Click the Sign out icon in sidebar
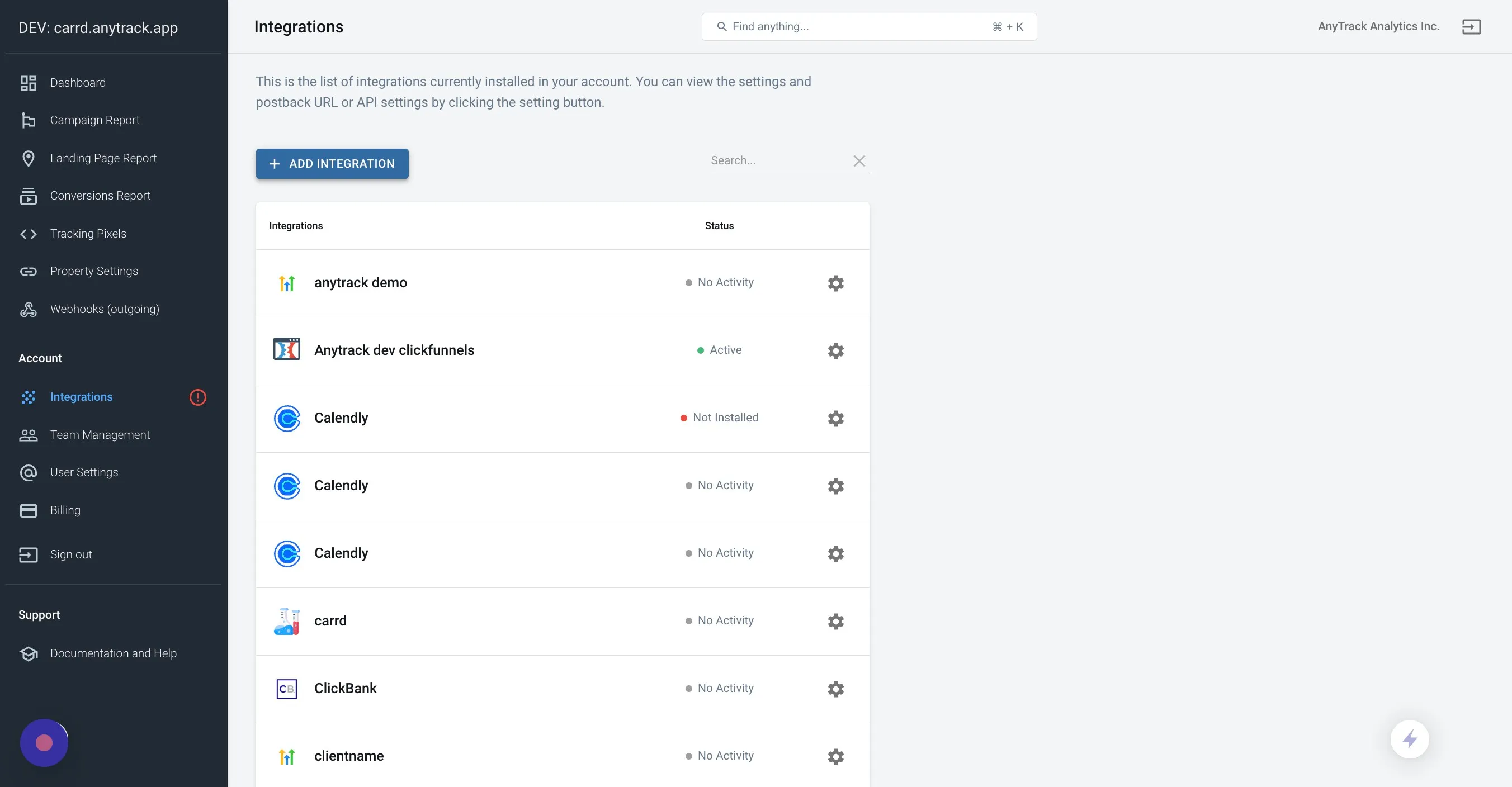 (28, 554)
